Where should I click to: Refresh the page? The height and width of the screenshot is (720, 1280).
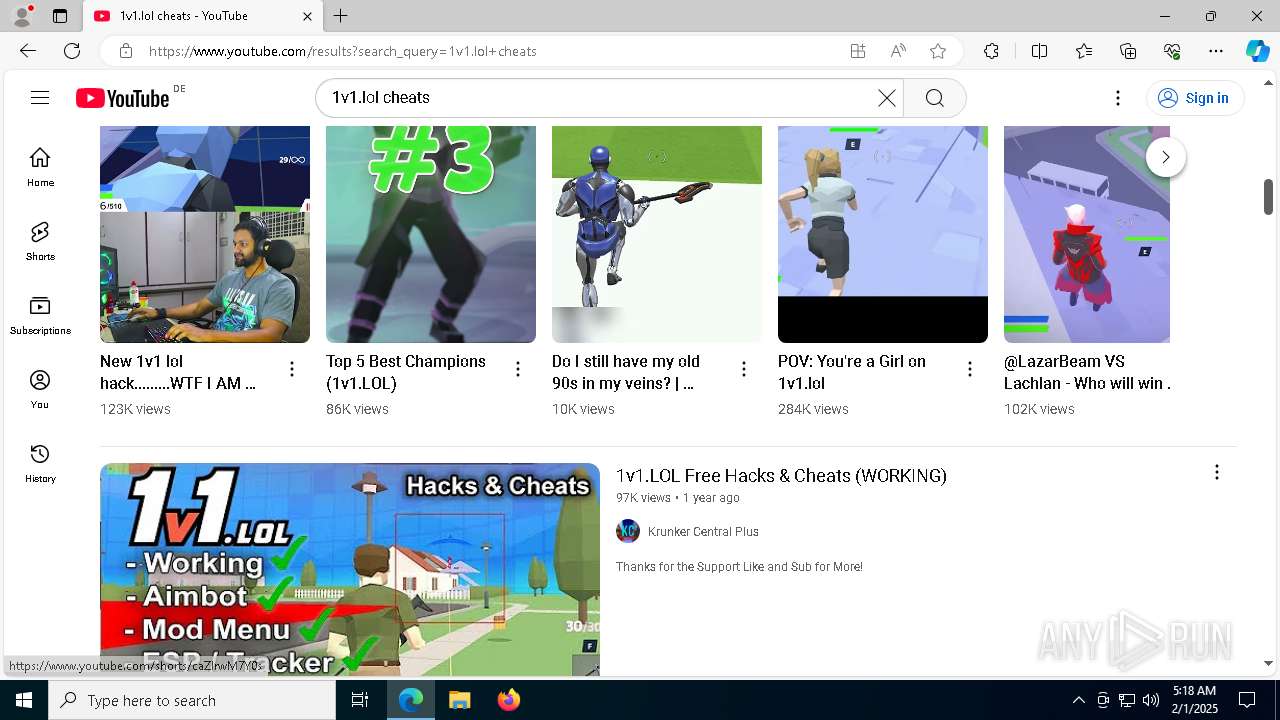[x=72, y=51]
